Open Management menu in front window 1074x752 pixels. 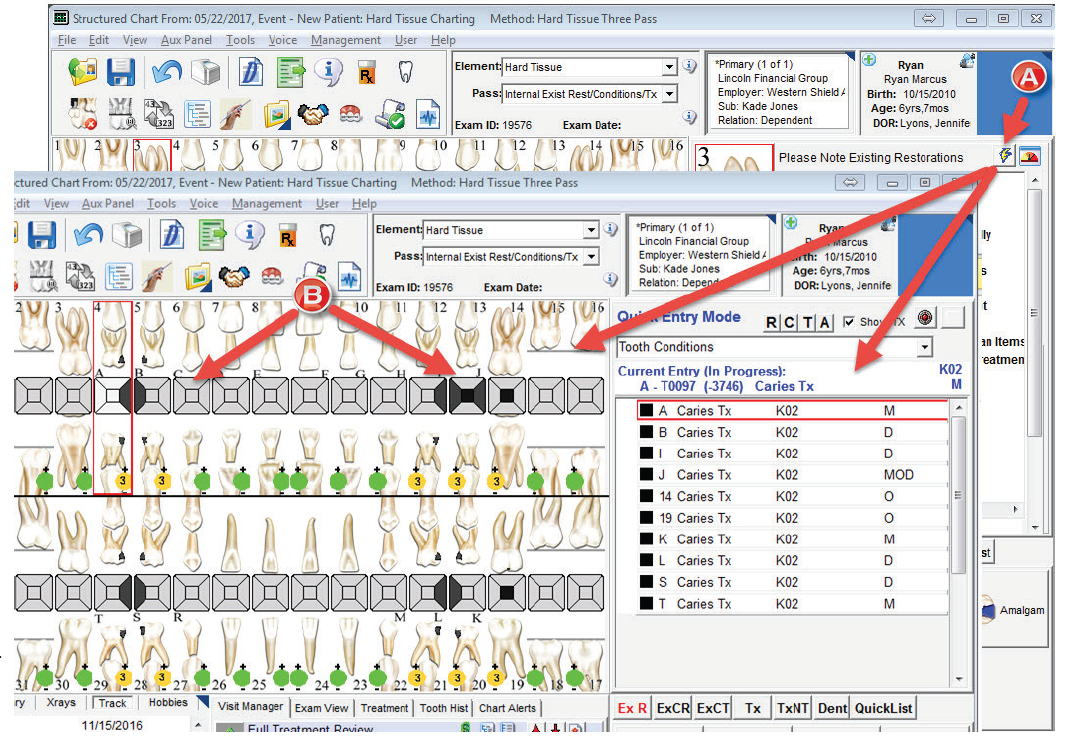(266, 203)
